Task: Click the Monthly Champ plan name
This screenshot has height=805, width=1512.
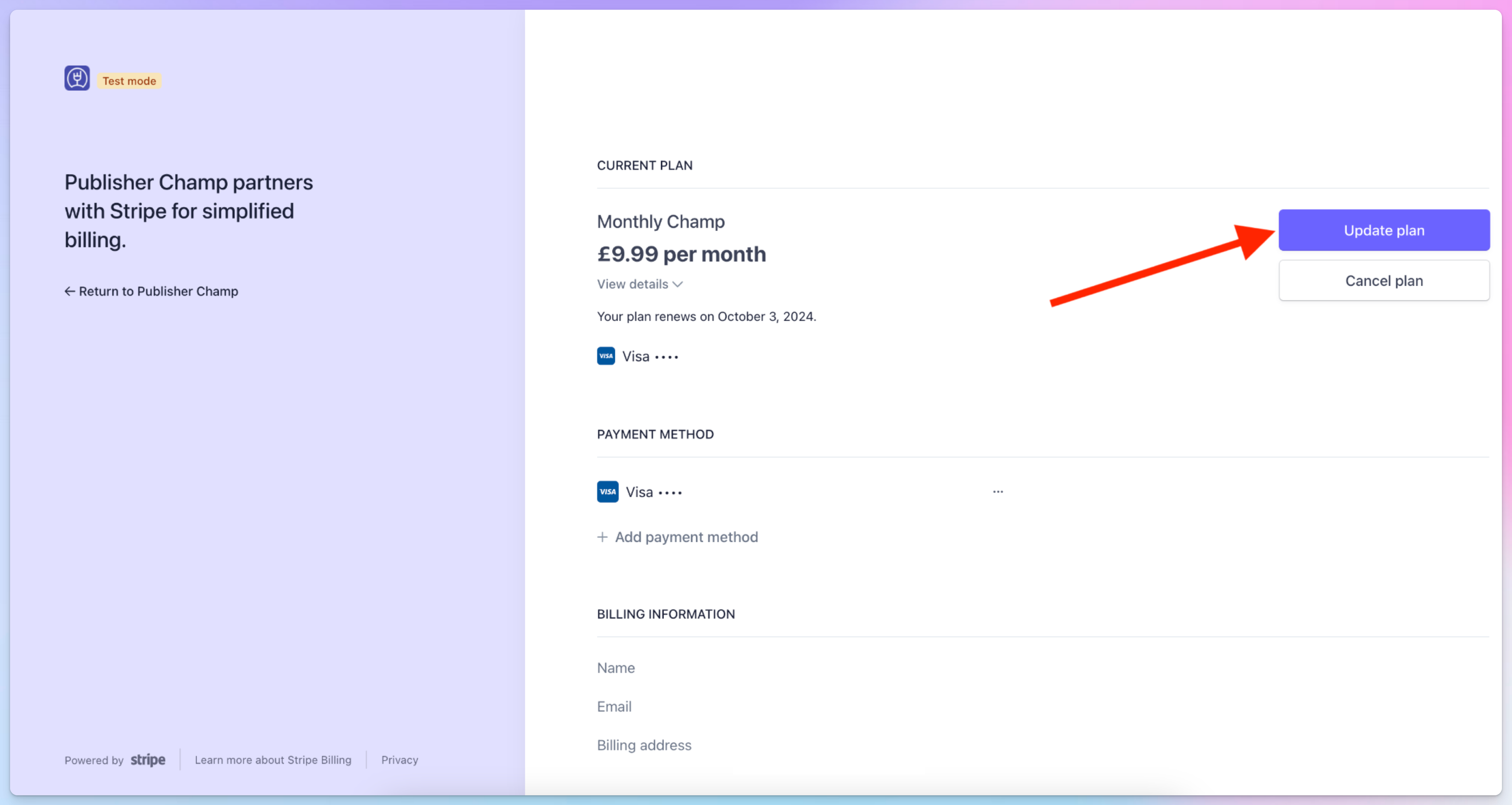Action: tap(661, 221)
